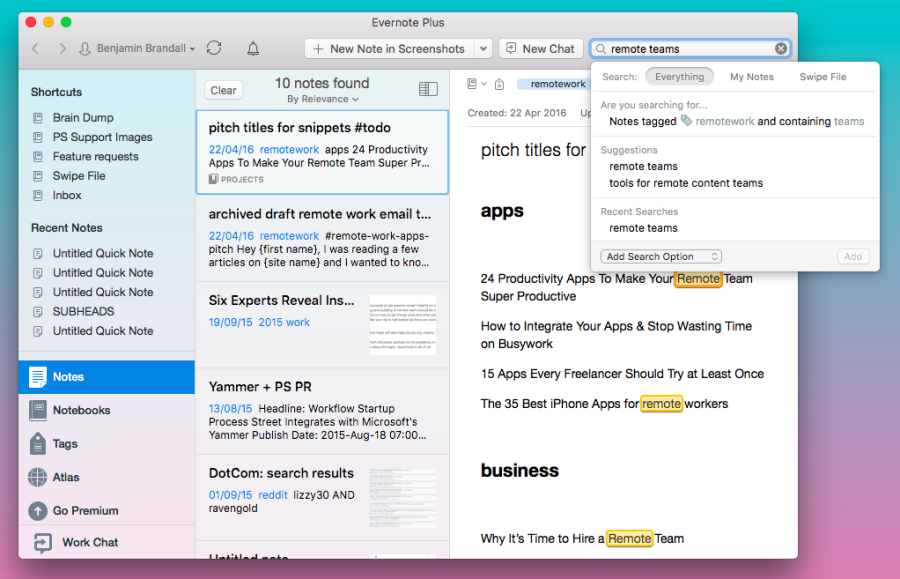Open the Add Search Option dropdown
Screen dimensions: 900x579
click(661, 257)
